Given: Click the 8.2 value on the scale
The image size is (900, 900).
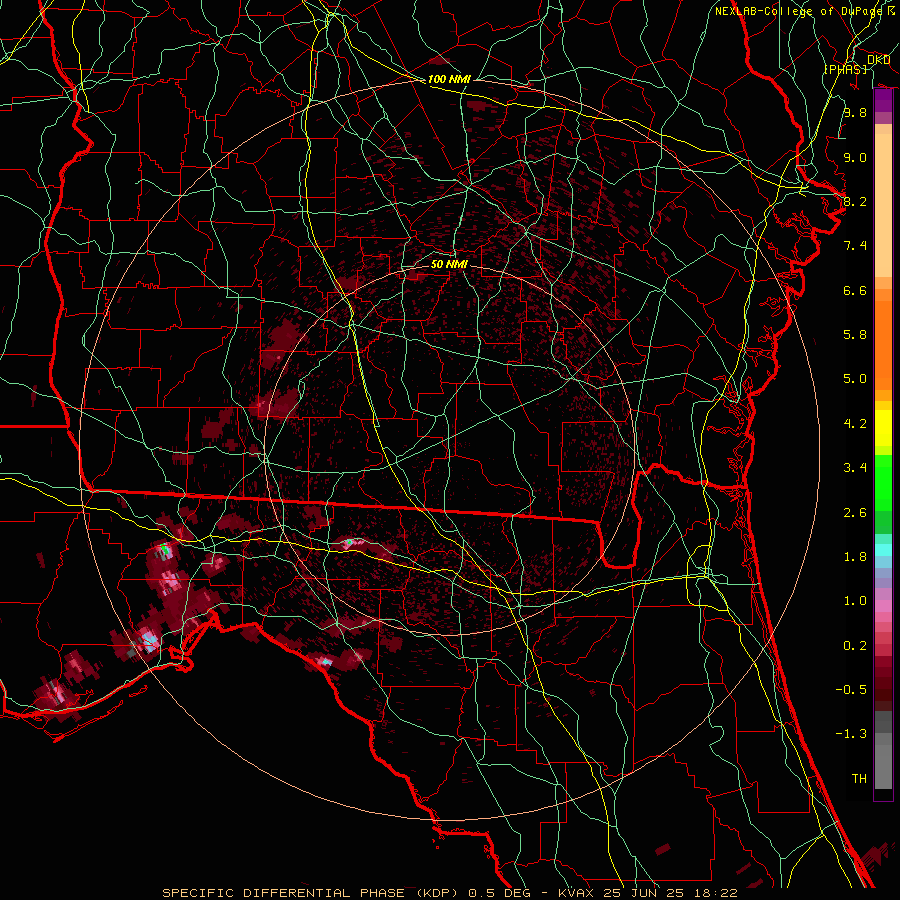Looking at the screenshot, I should click(x=855, y=201).
